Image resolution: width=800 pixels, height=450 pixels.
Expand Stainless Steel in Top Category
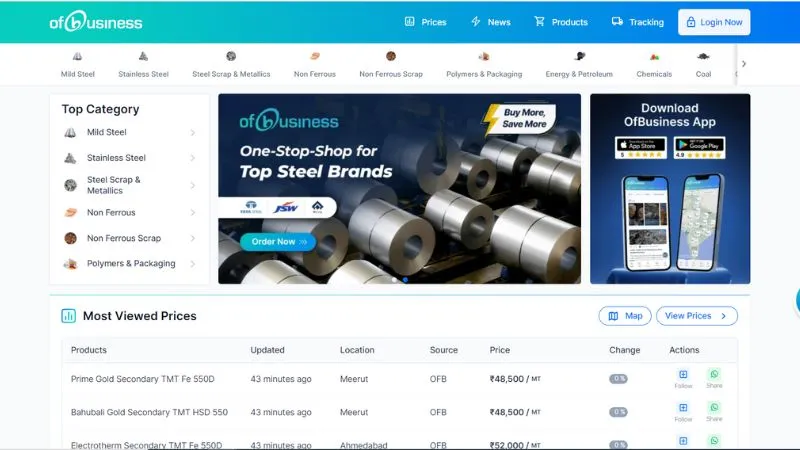point(193,158)
